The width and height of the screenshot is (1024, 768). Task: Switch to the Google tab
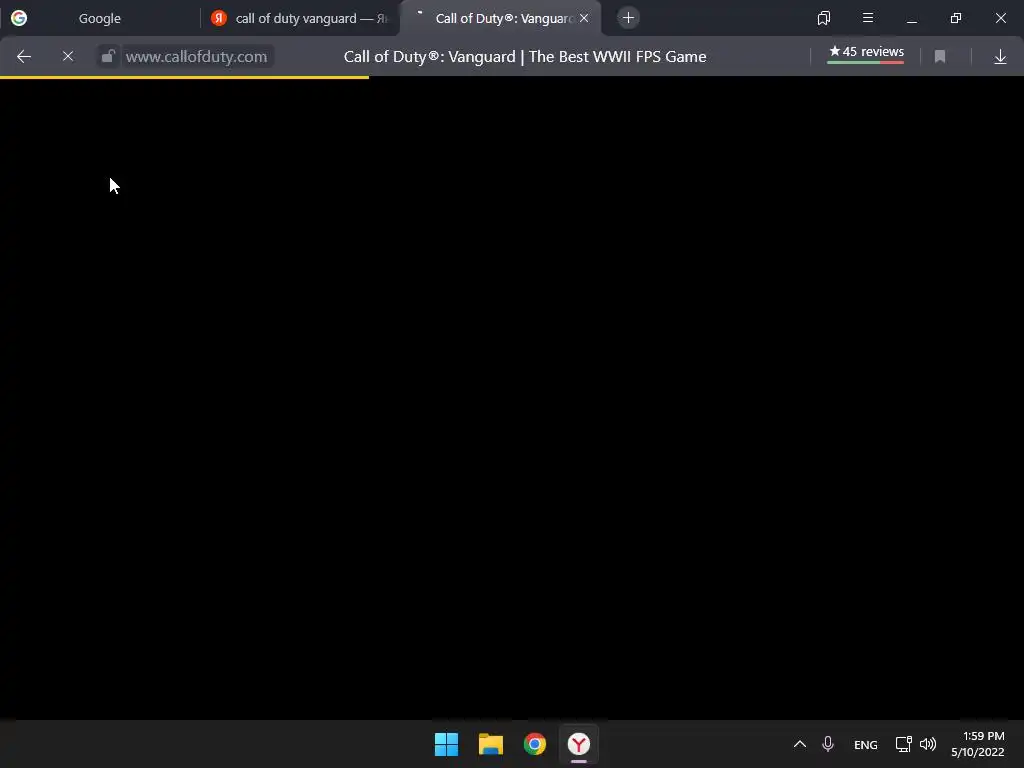[99, 18]
